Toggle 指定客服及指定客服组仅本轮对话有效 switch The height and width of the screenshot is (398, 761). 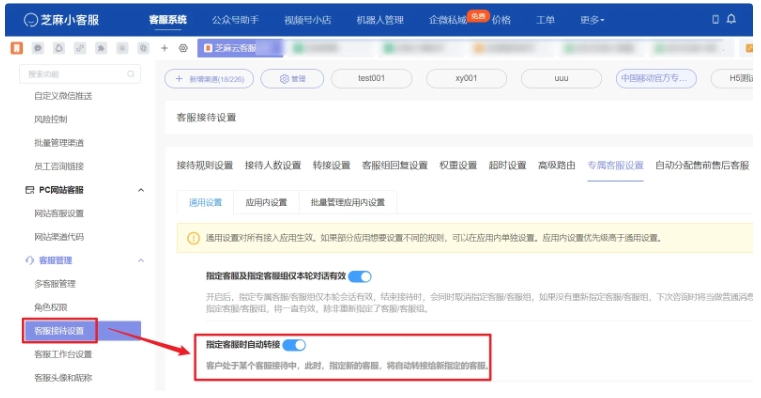coord(360,277)
